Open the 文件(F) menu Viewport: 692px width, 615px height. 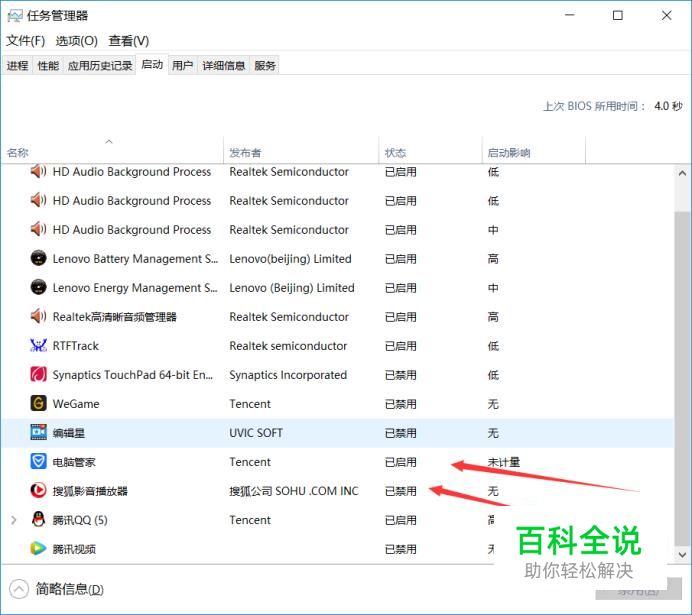[x=26, y=41]
